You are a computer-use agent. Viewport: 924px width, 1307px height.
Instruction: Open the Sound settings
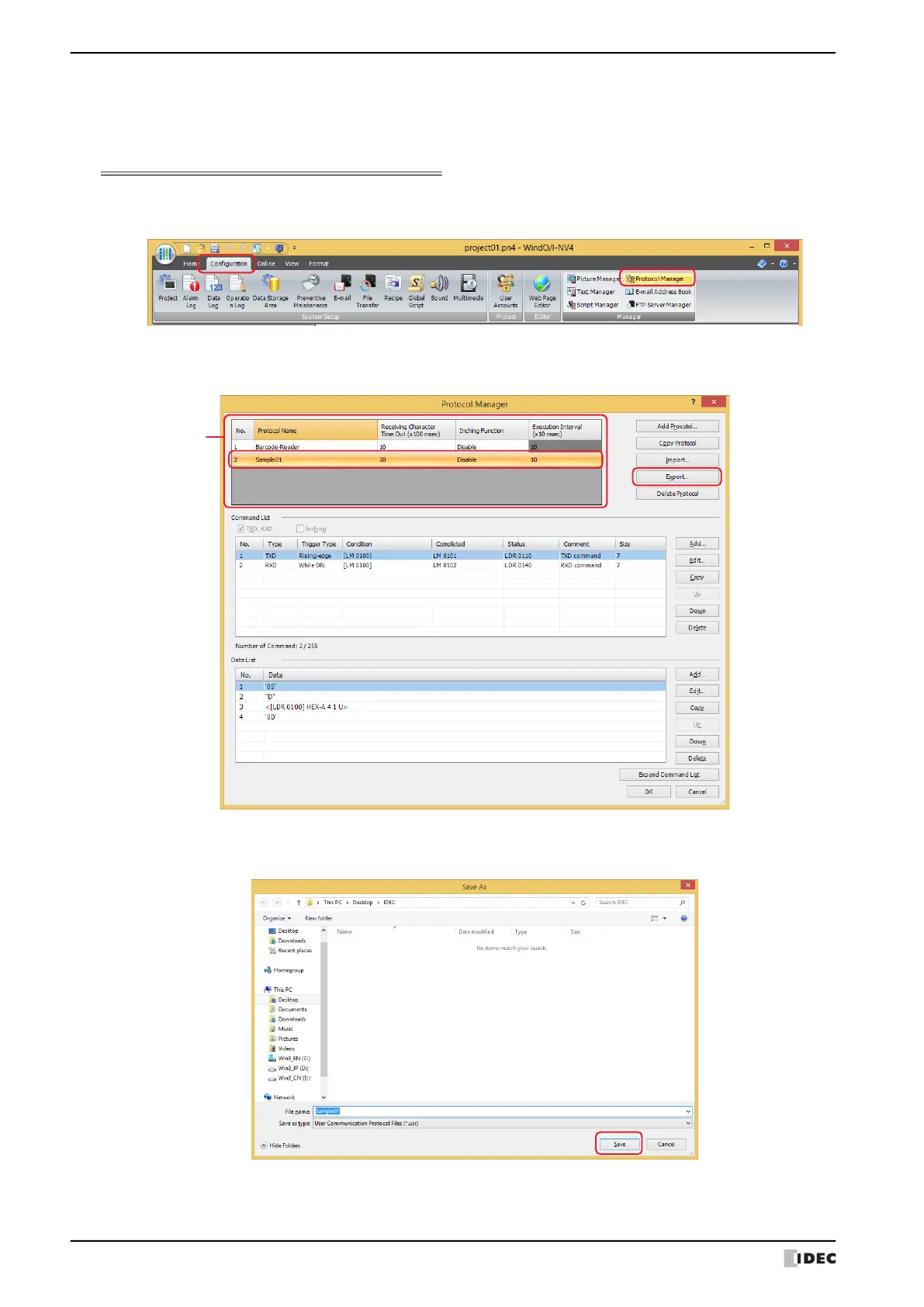[439, 288]
